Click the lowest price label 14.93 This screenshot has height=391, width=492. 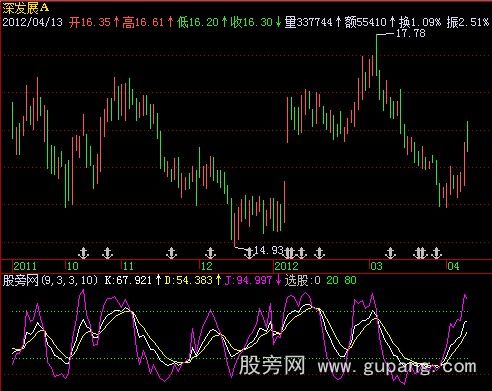pos(269,250)
